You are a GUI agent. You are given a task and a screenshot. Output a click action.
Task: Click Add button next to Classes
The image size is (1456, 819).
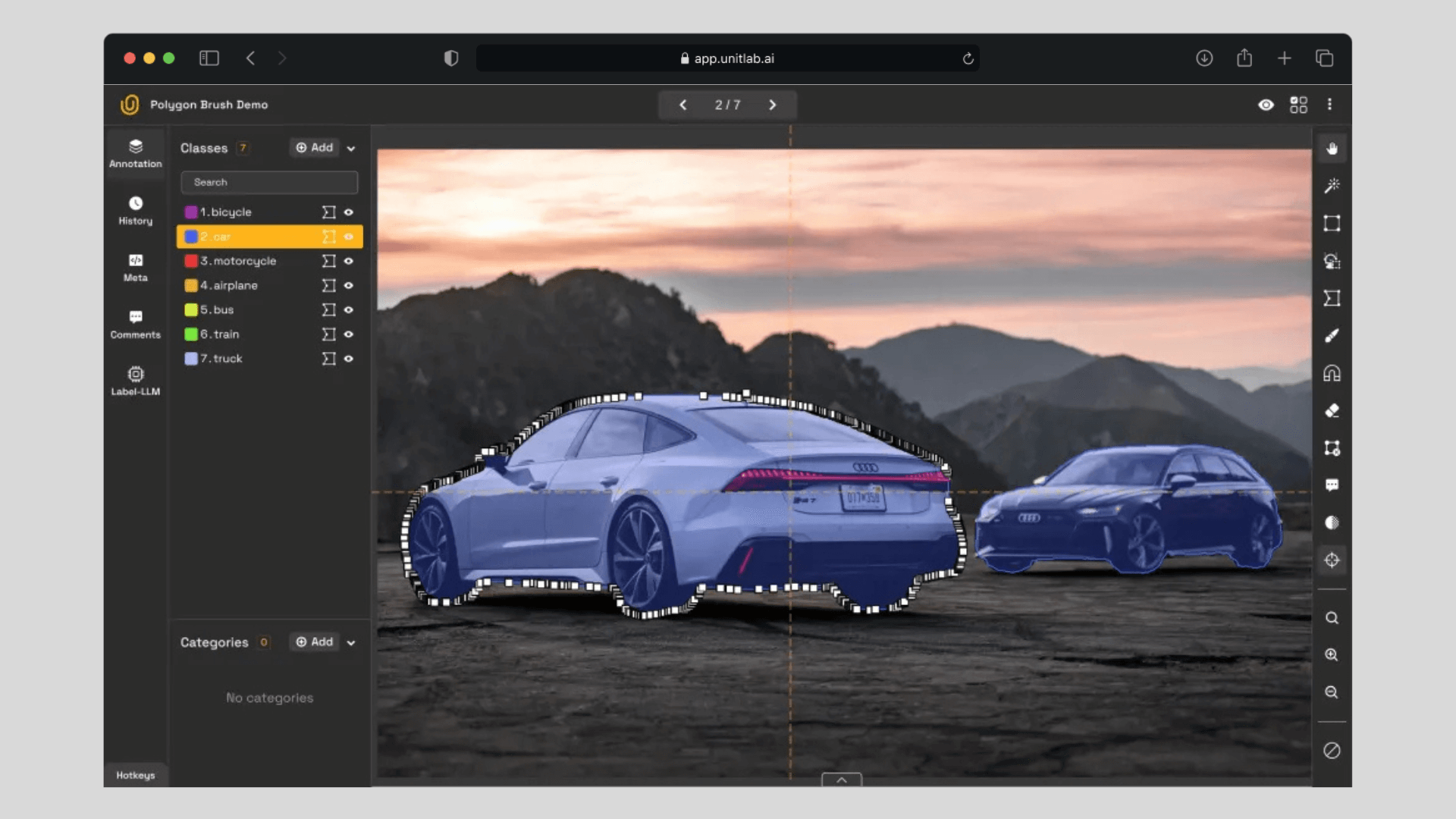click(315, 148)
